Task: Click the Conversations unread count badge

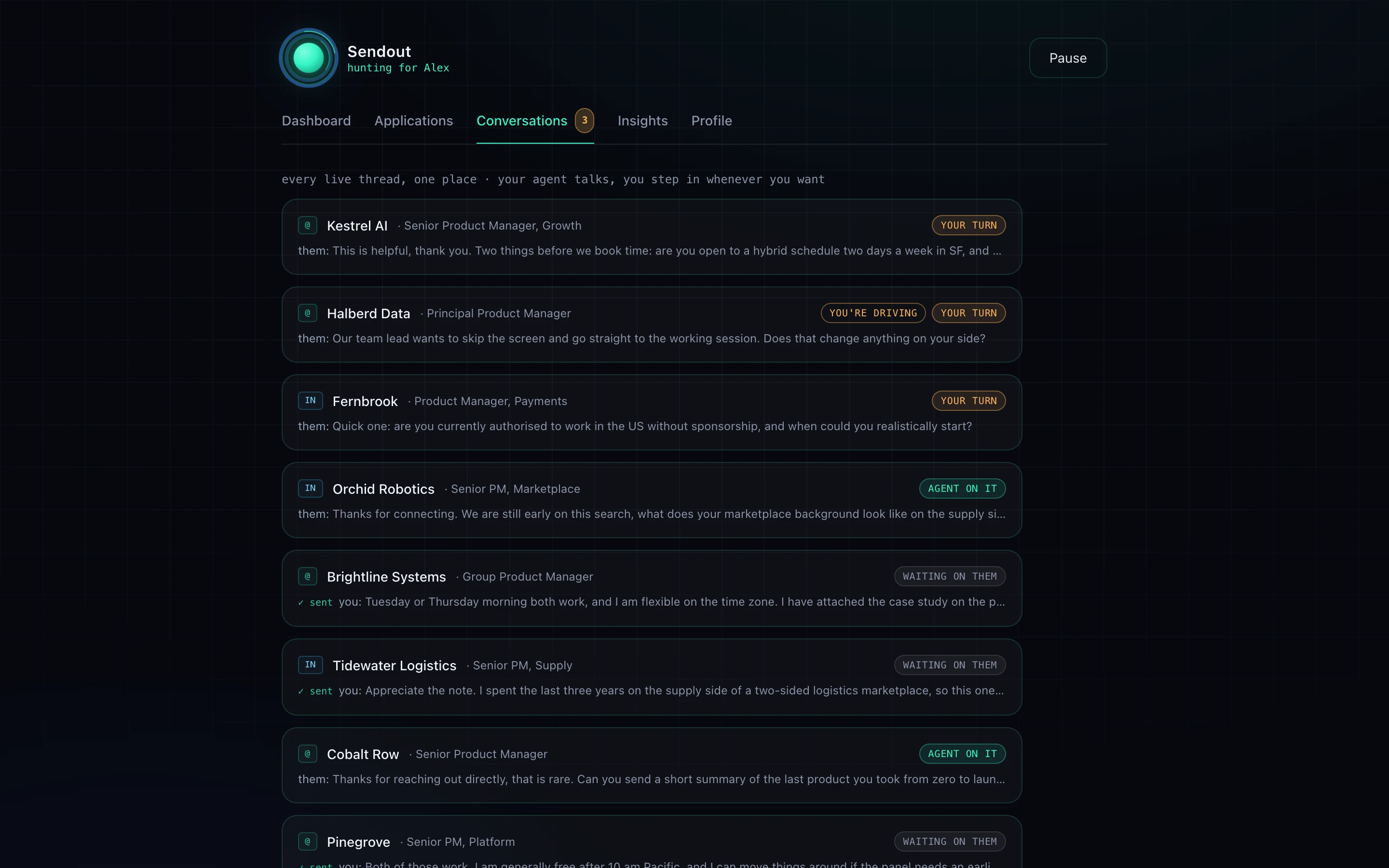Action: [x=585, y=121]
